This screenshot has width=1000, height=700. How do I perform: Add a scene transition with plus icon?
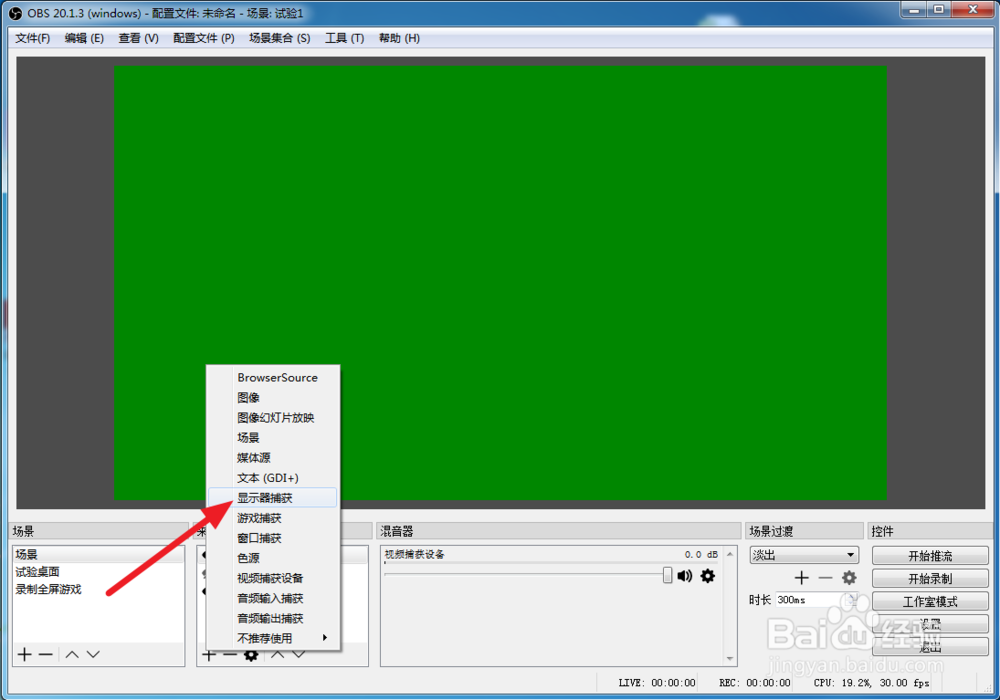click(x=802, y=578)
